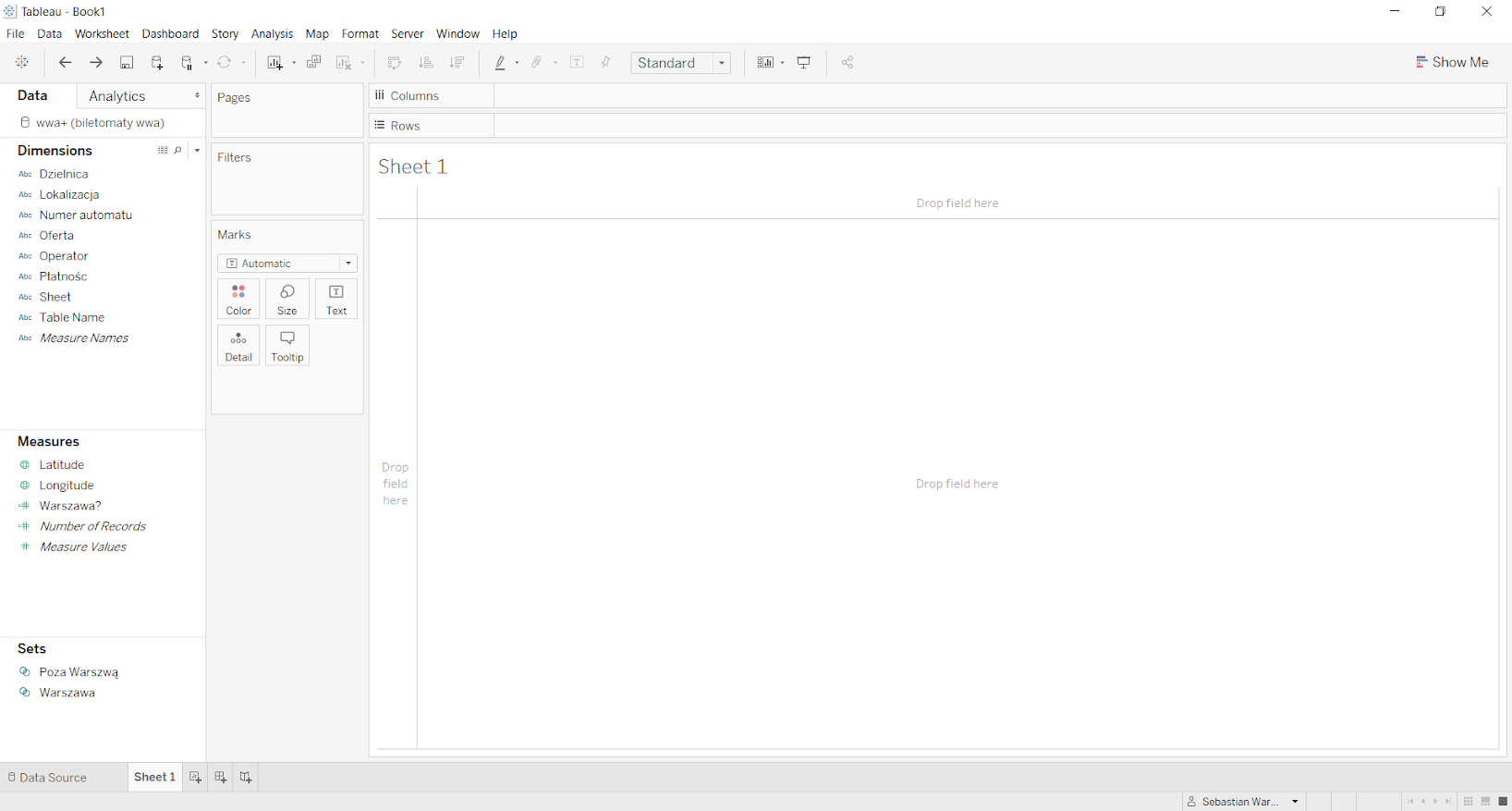Add a new dashboard tab icon

click(220, 778)
